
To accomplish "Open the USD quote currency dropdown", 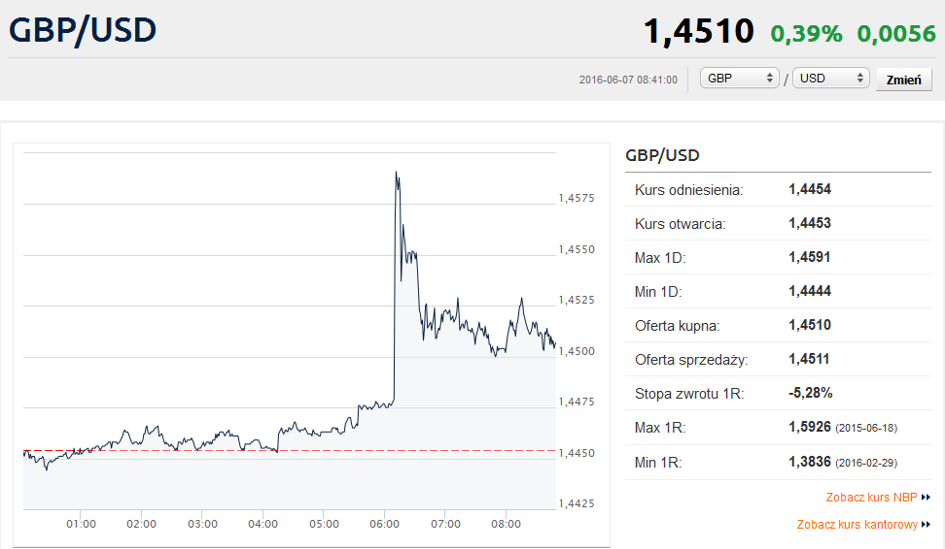I will coord(831,78).
